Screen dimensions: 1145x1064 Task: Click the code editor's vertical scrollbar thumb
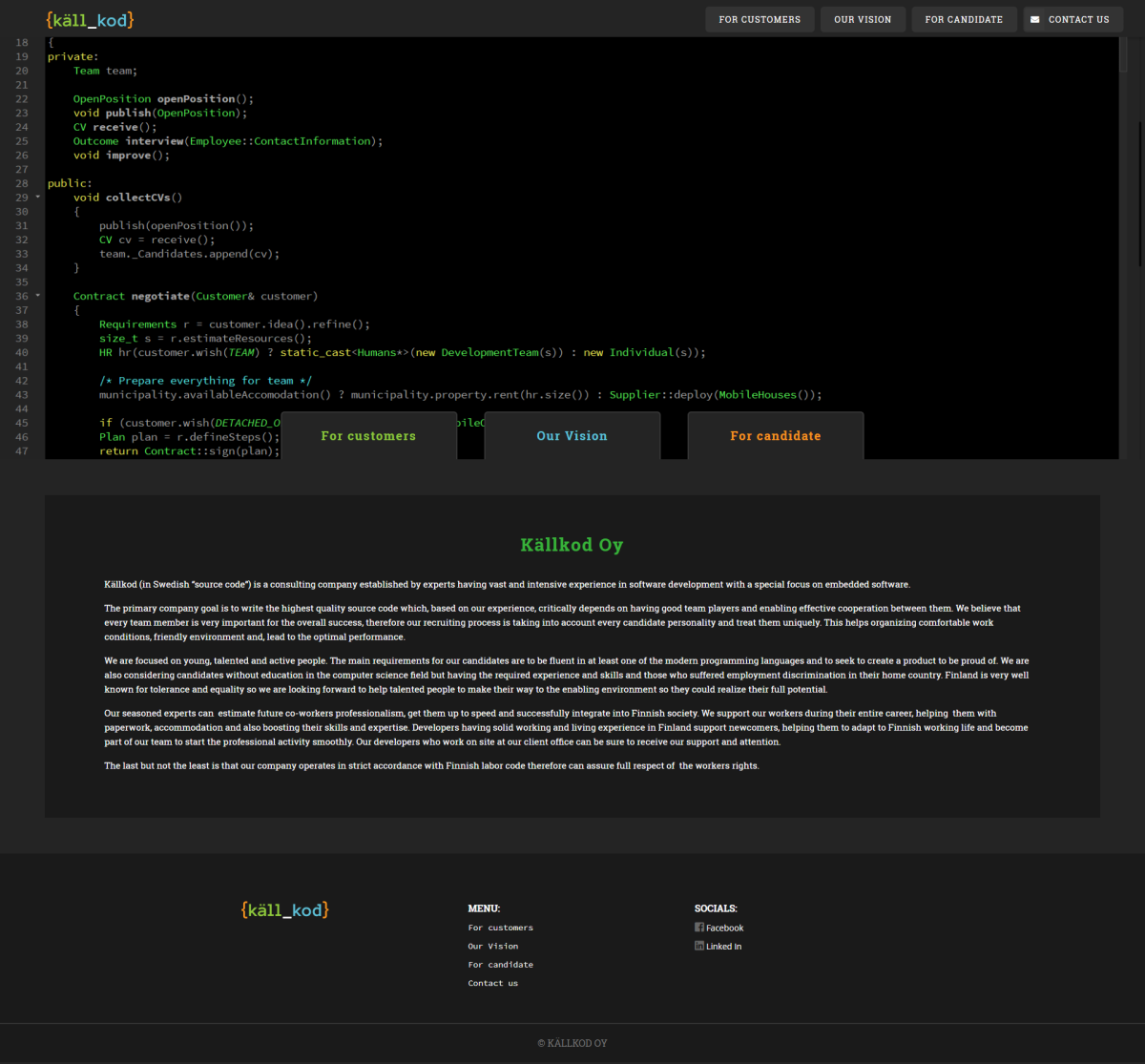click(1123, 53)
